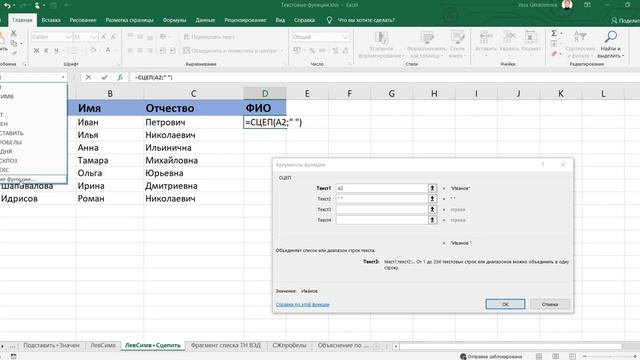Open the Вставка ribbon tab
640x360 pixels.
point(51,20)
